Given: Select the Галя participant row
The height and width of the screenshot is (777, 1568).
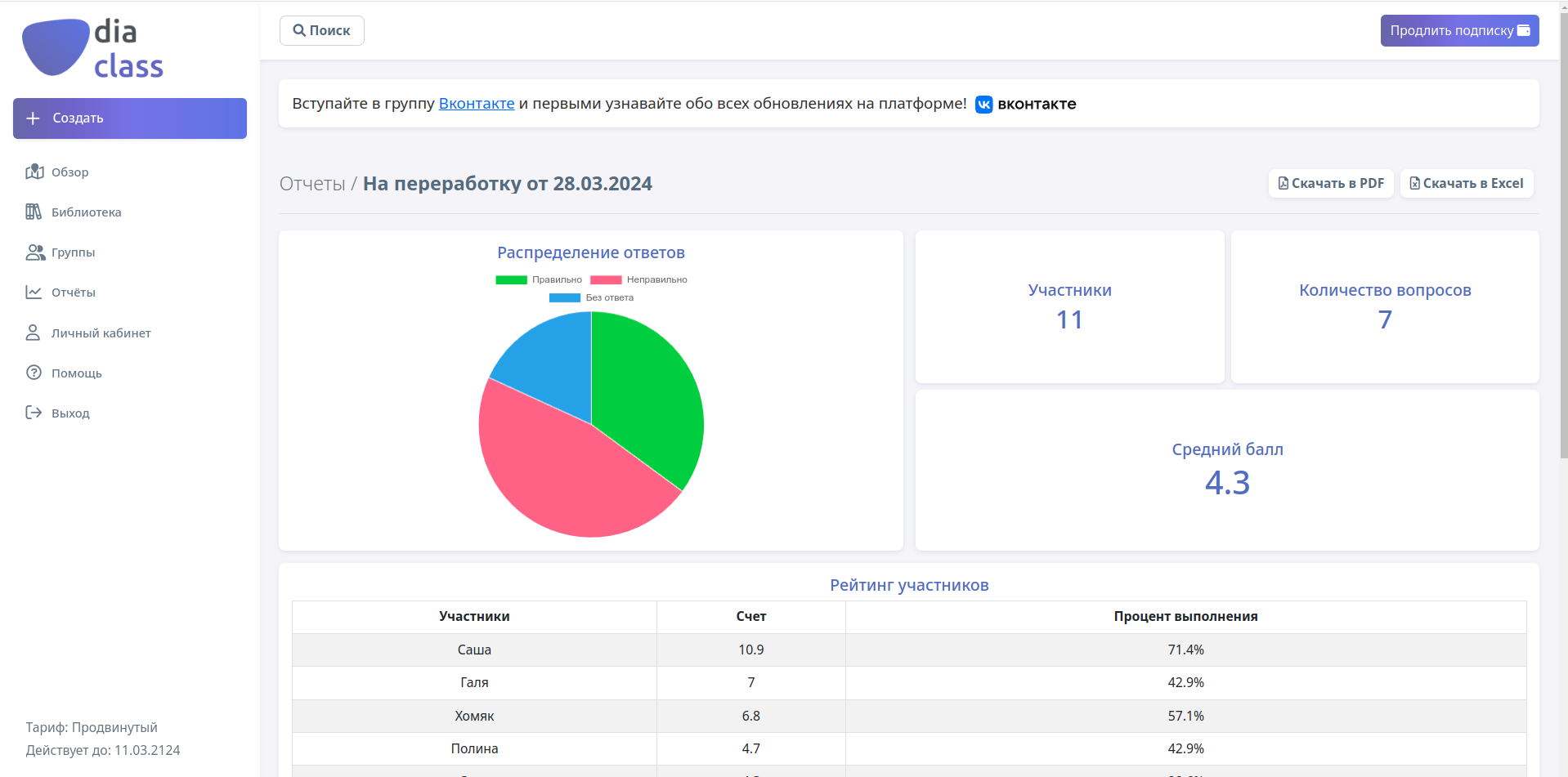Looking at the screenshot, I should pos(909,683).
